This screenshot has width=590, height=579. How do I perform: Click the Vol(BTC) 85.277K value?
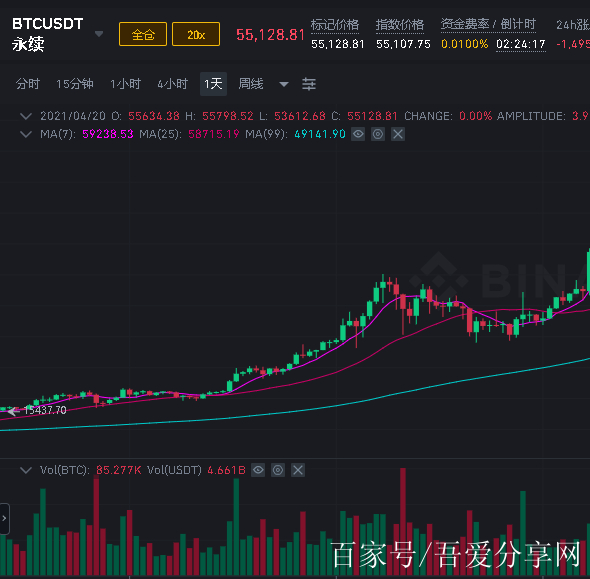pos(119,470)
